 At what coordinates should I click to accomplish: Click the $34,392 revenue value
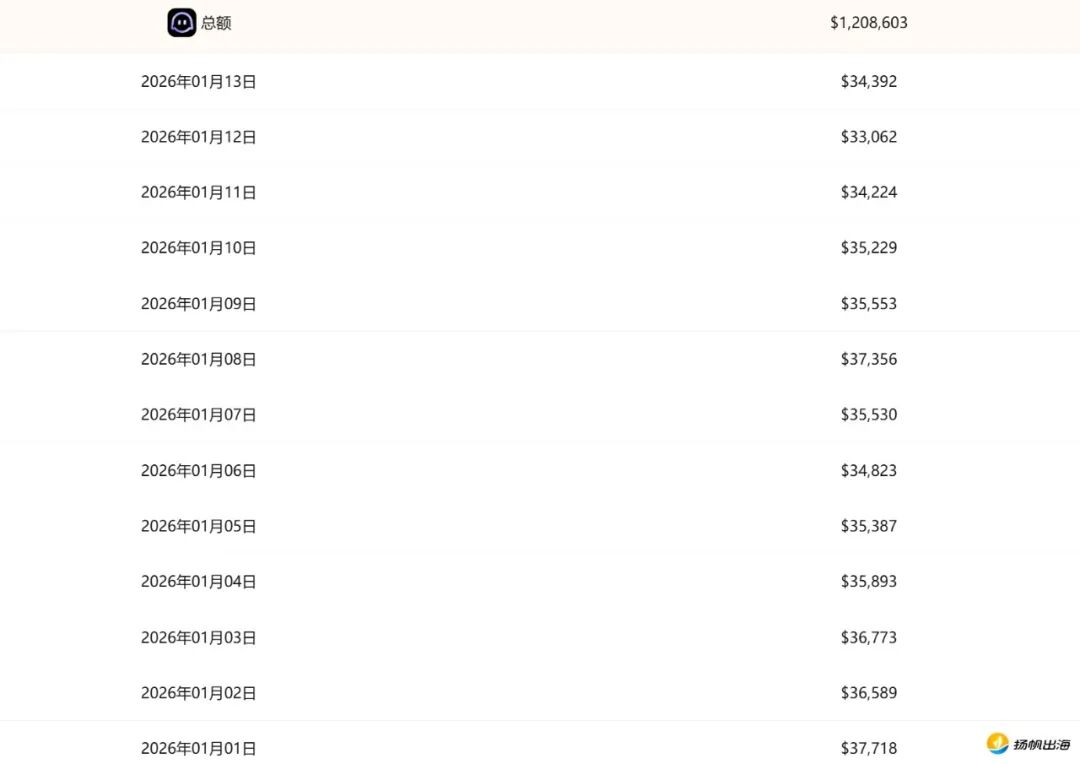tap(868, 82)
